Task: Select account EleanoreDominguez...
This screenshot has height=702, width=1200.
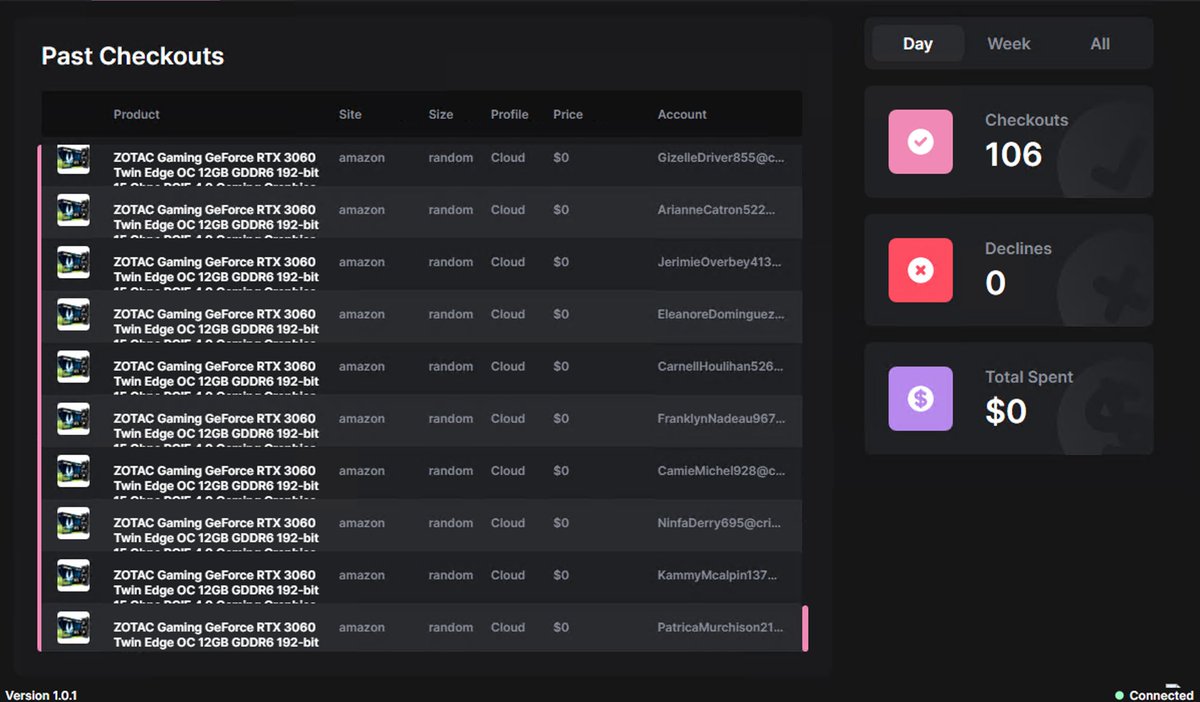Action: pos(721,314)
